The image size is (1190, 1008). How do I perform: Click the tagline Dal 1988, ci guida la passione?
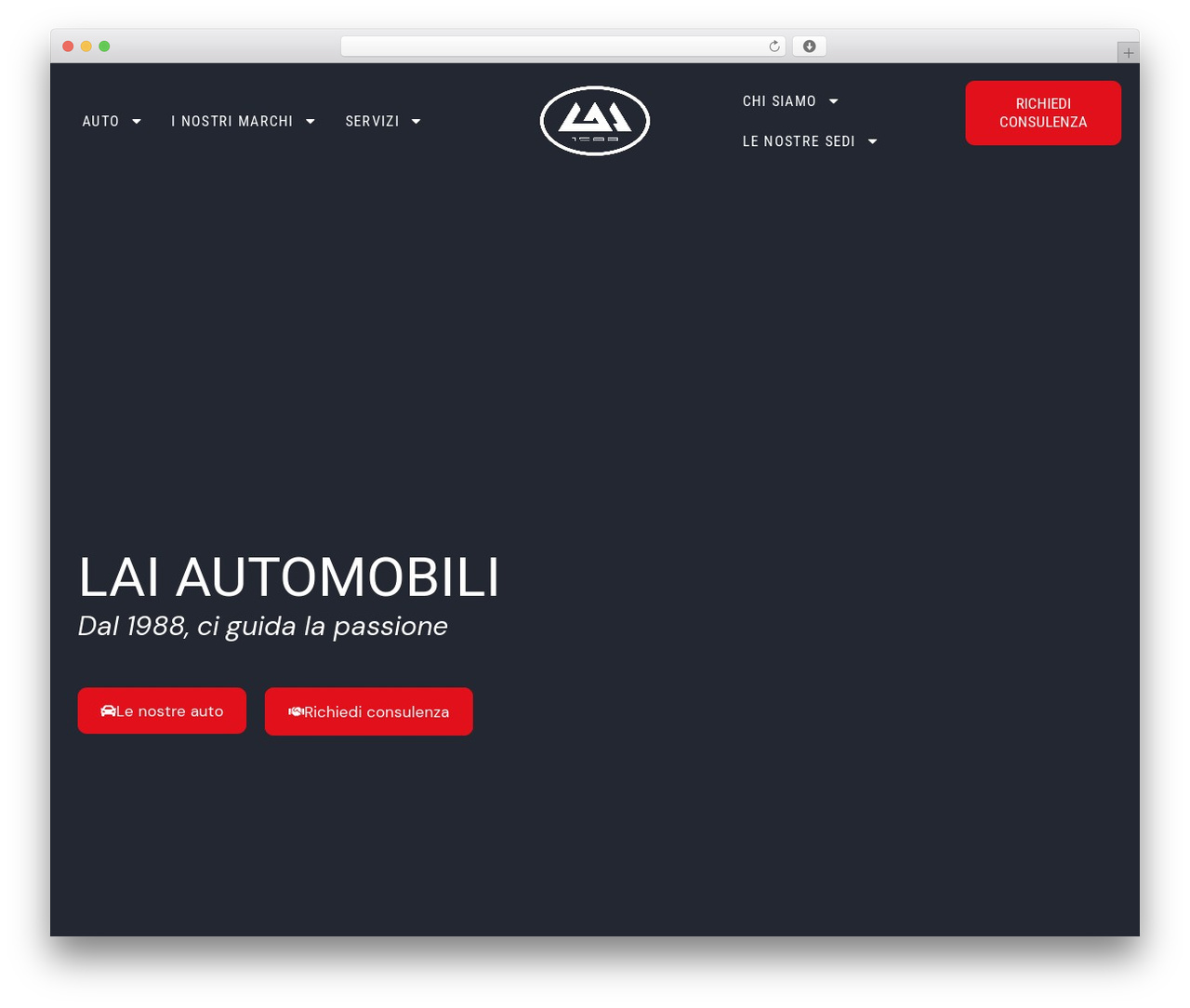pyautogui.click(x=263, y=626)
